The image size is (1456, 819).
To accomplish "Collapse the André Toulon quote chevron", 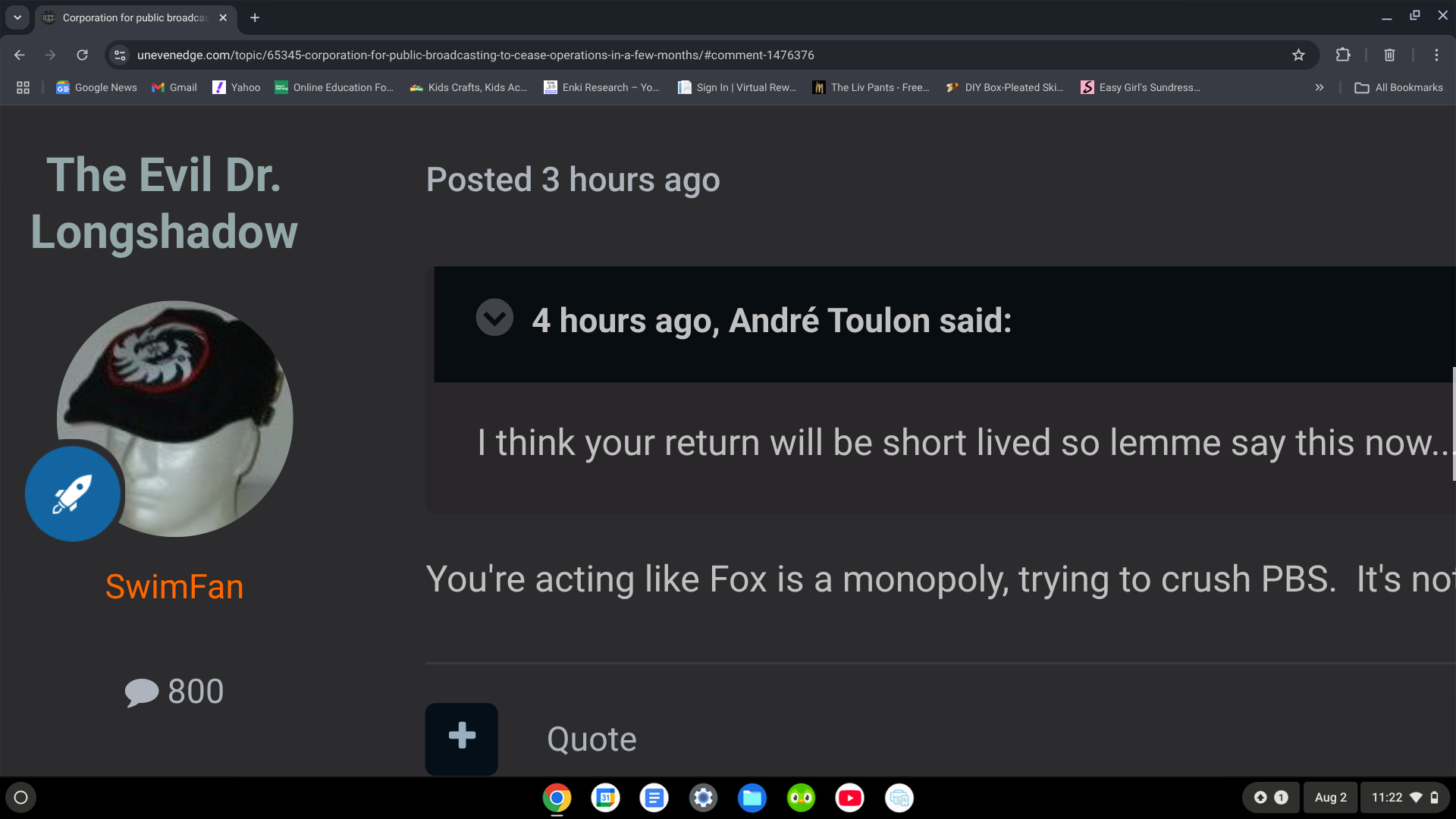I will coord(494,318).
